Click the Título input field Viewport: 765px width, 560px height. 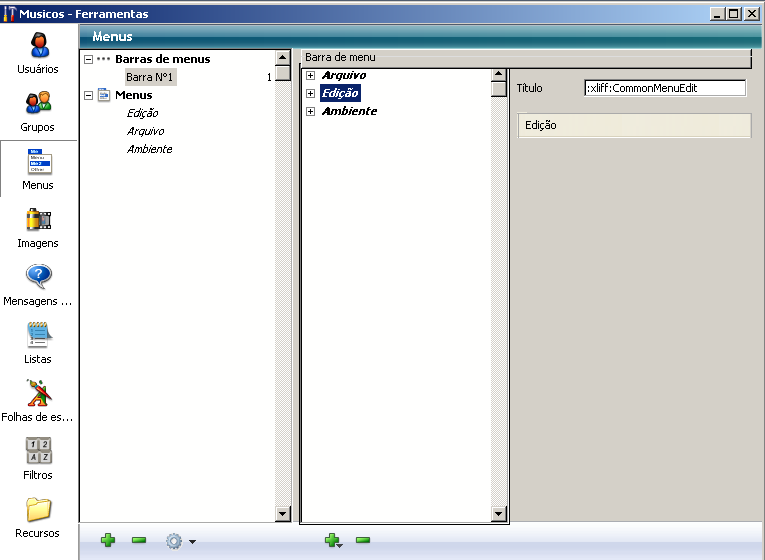[665, 88]
